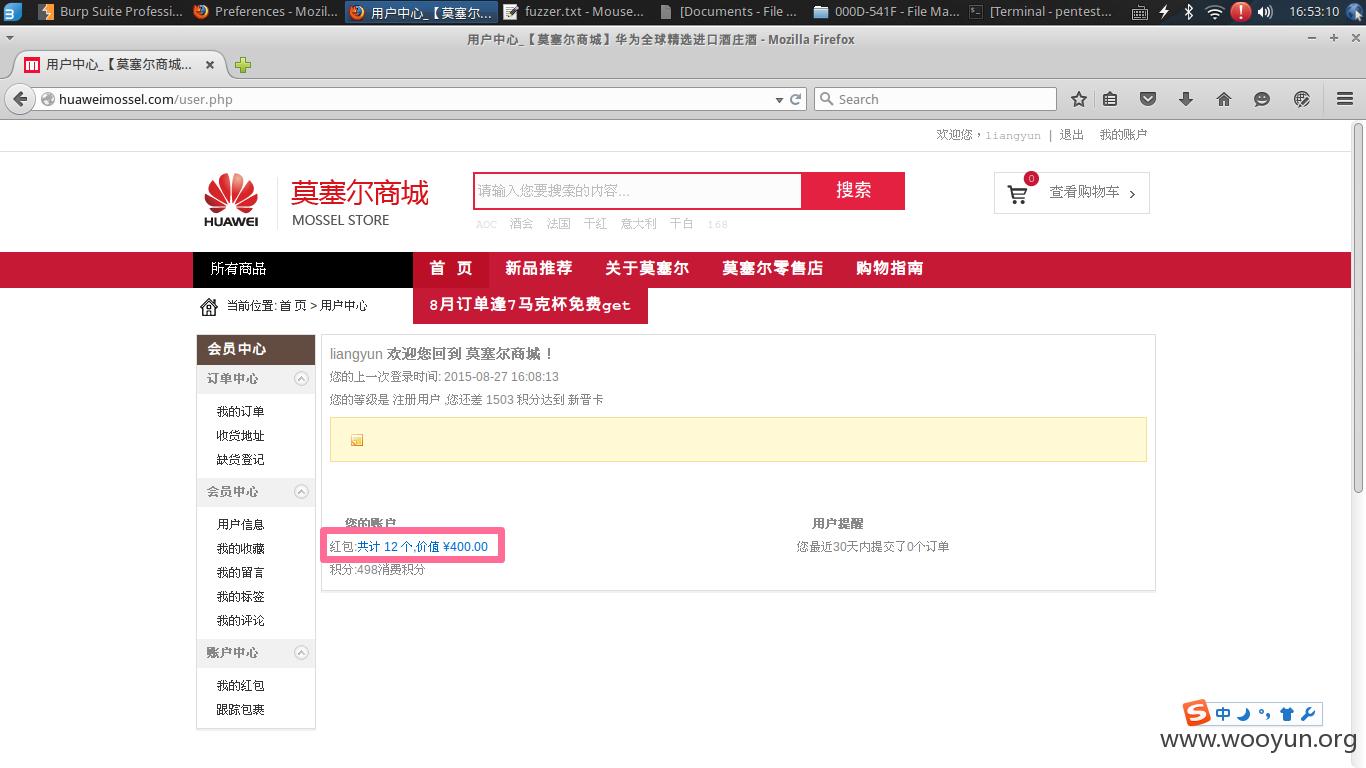
Task: Reload the page with the refresh icon
Action: click(x=796, y=99)
